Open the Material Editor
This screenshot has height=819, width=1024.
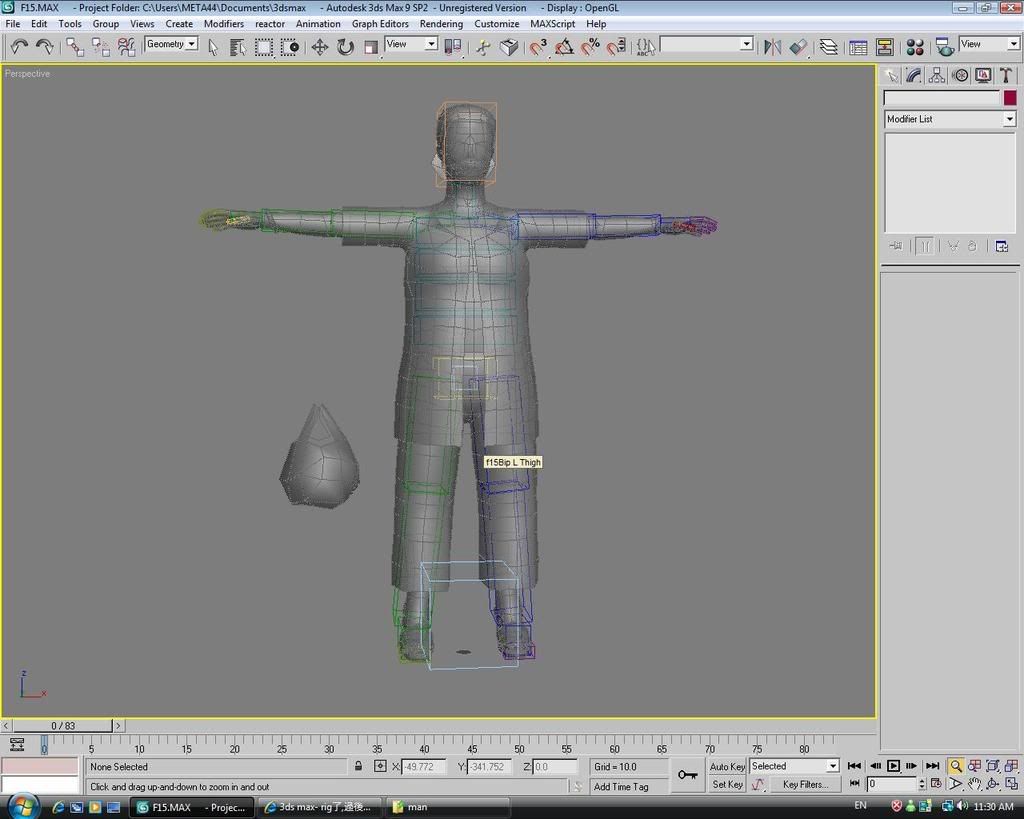point(914,46)
